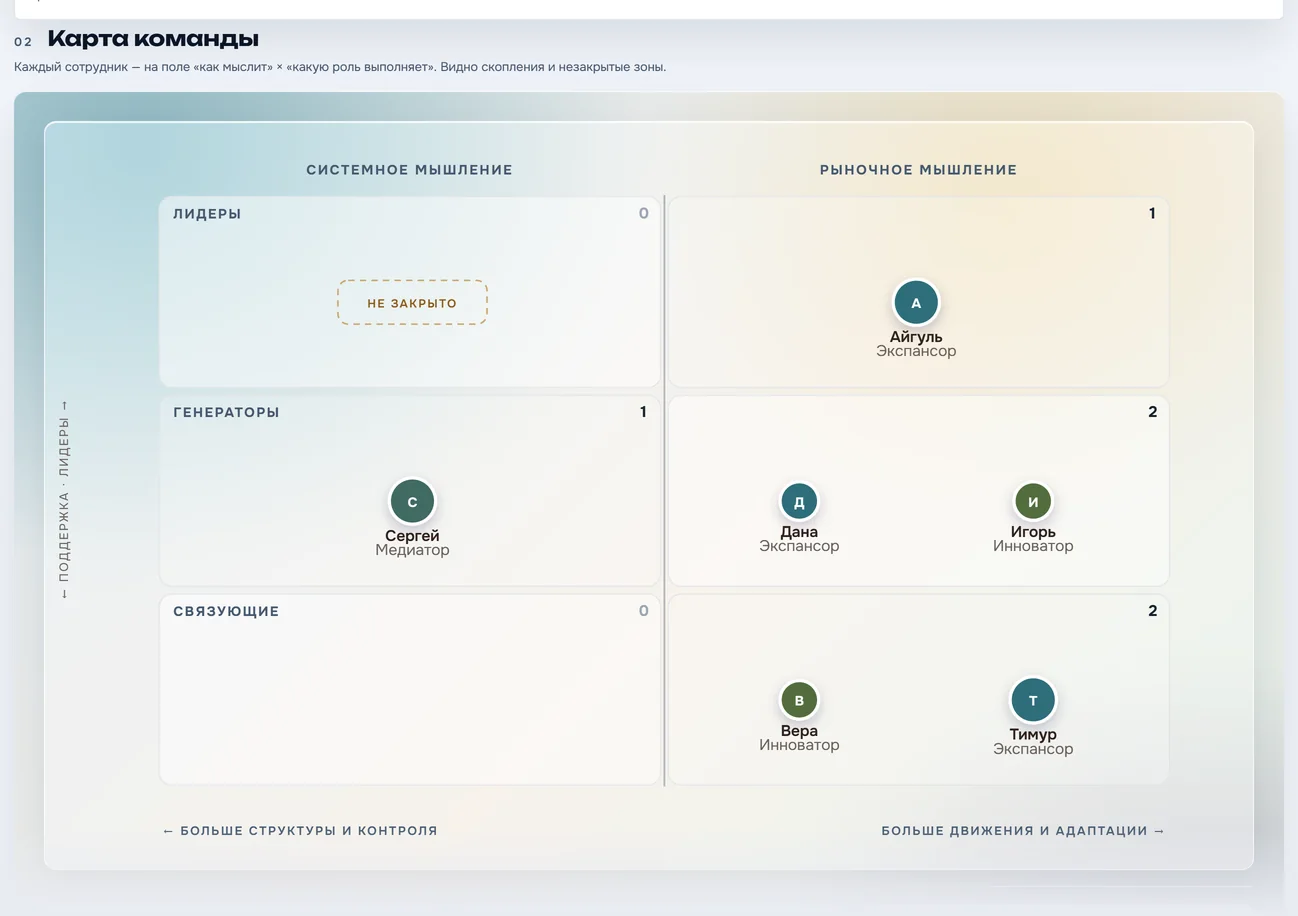Click 'Больше структуры и контроля' axis label

[x=300, y=831]
